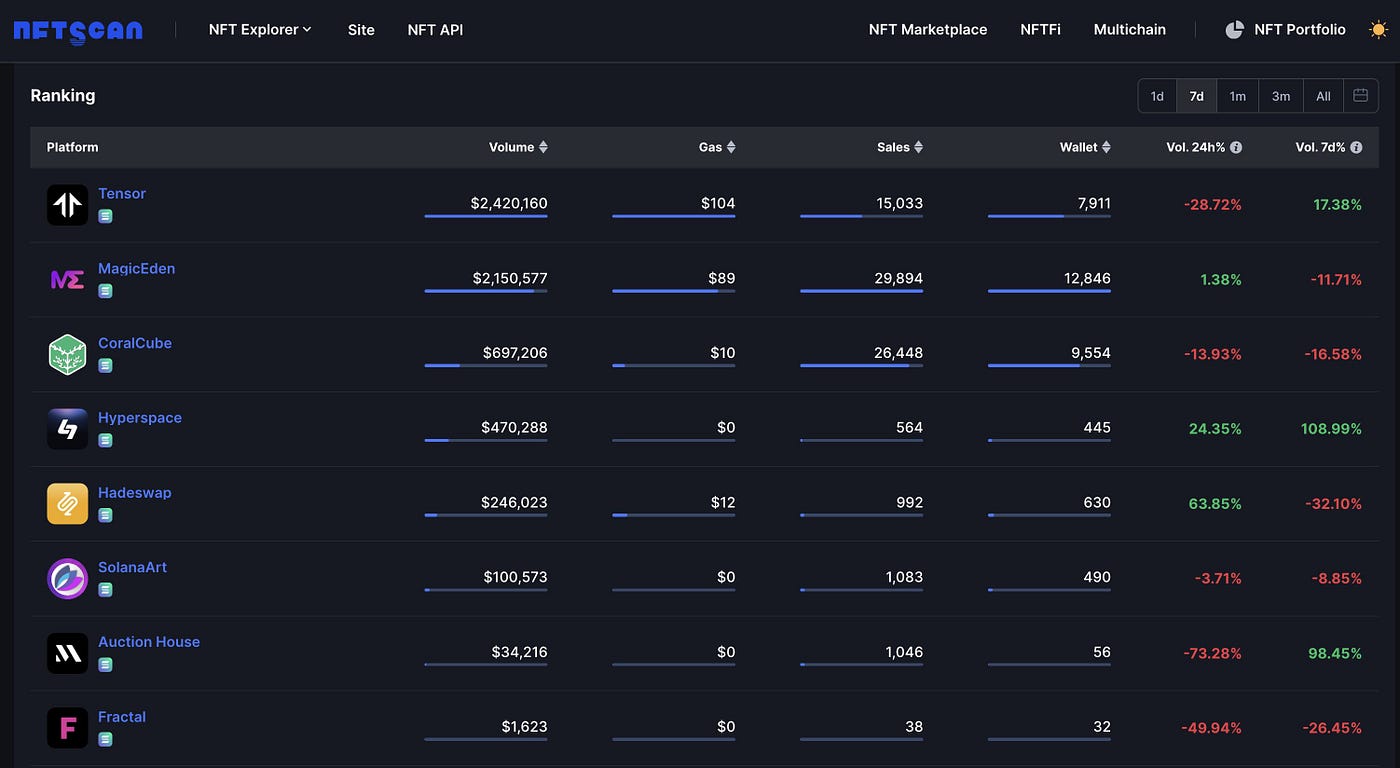The height and width of the screenshot is (768, 1400).
Task: Select the 1d time range
Action: (x=1157, y=96)
